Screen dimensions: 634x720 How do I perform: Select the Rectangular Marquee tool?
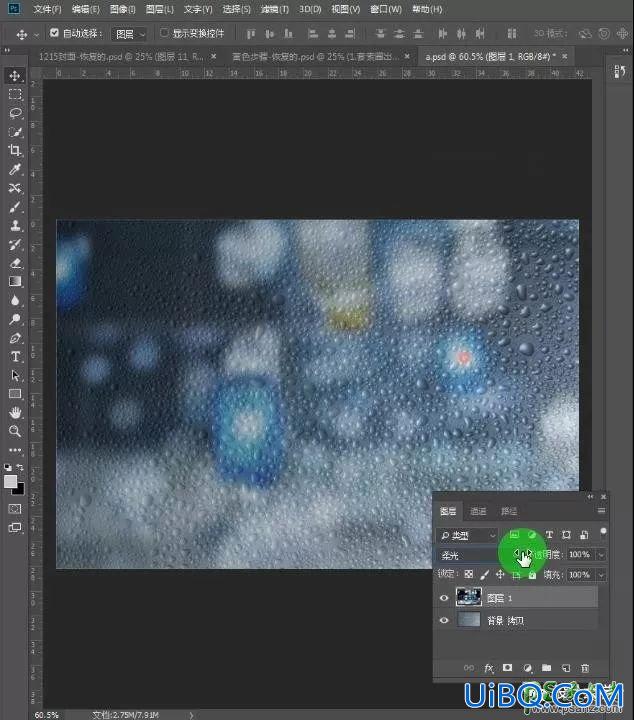pos(15,94)
